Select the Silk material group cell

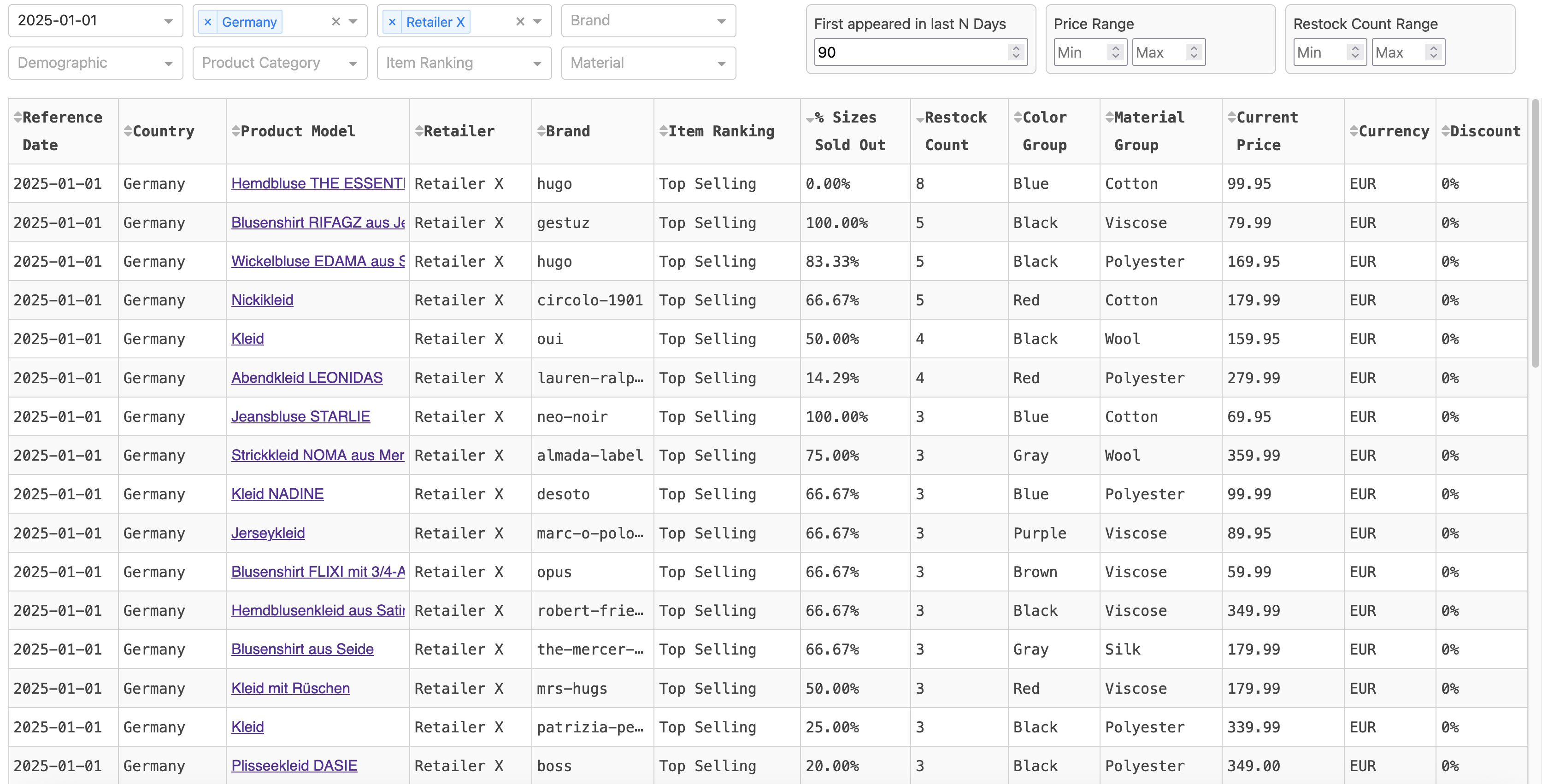[x=1161, y=649]
